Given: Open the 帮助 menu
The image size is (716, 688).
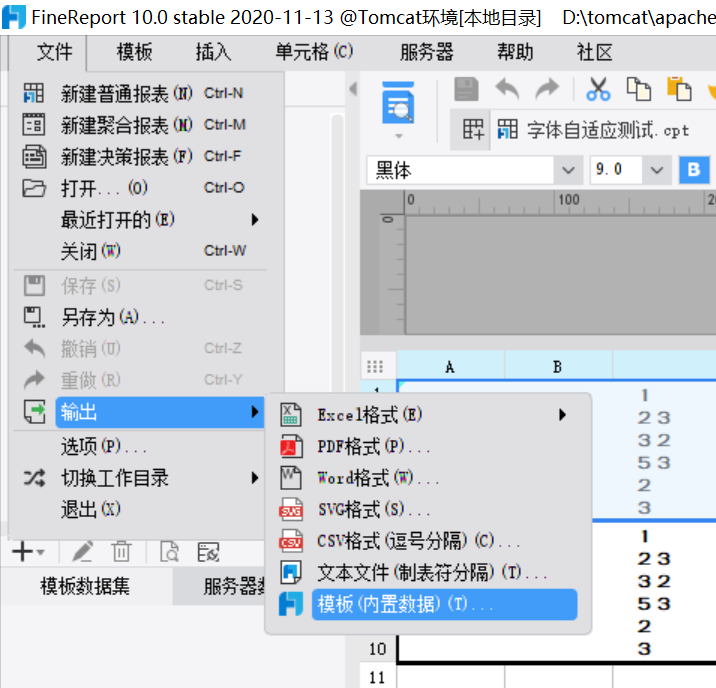Looking at the screenshot, I should click(x=515, y=52).
